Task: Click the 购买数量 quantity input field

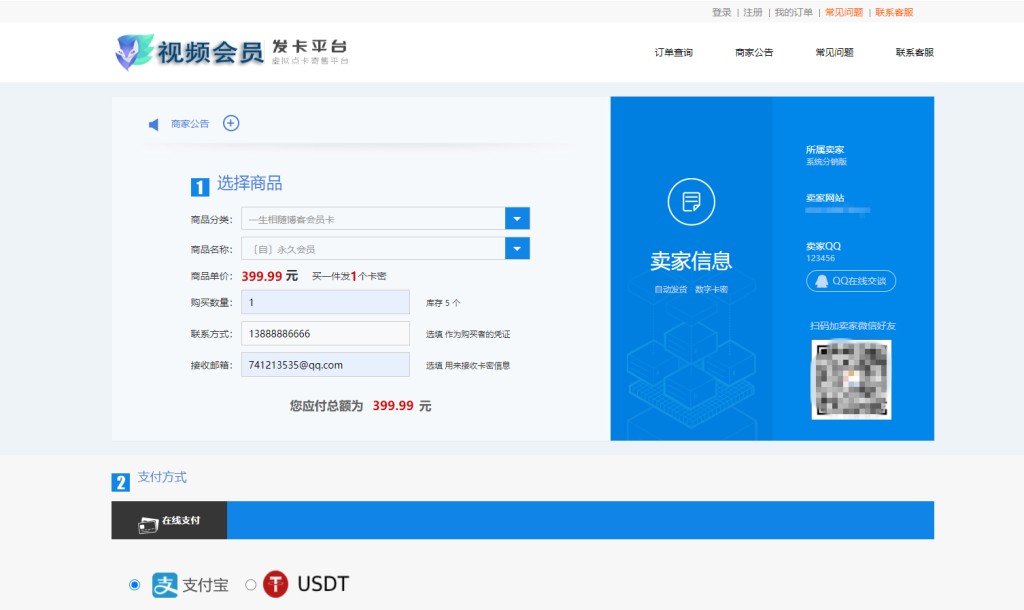Action: click(325, 301)
